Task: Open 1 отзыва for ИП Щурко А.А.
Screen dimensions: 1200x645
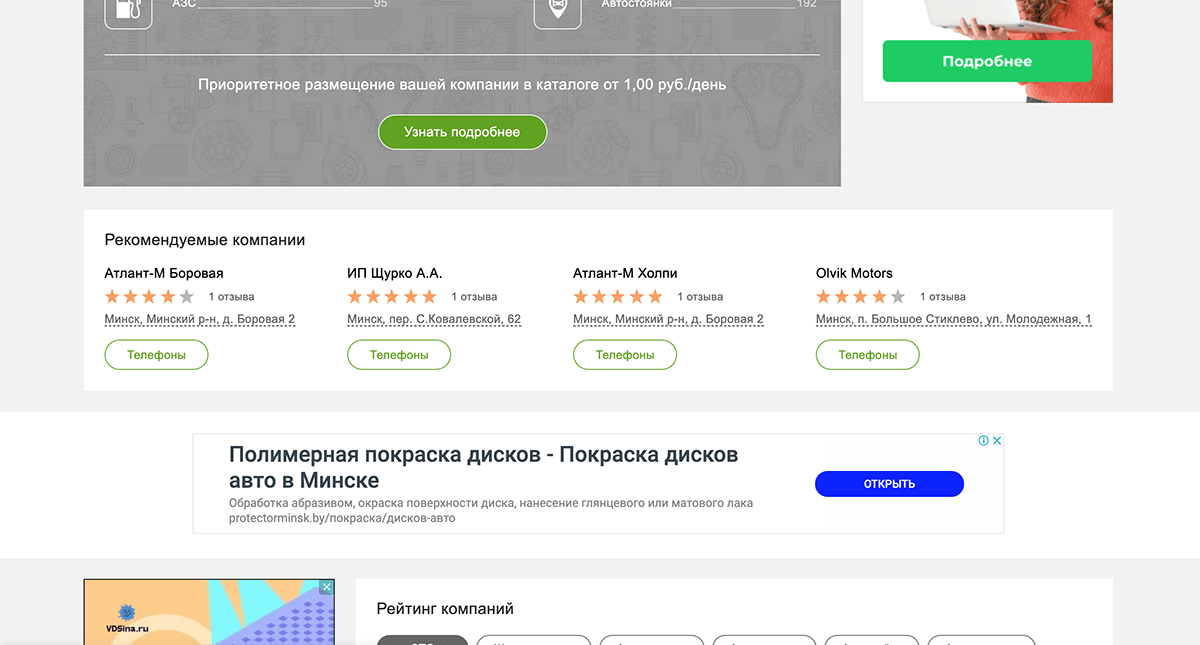Action: click(x=474, y=297)
